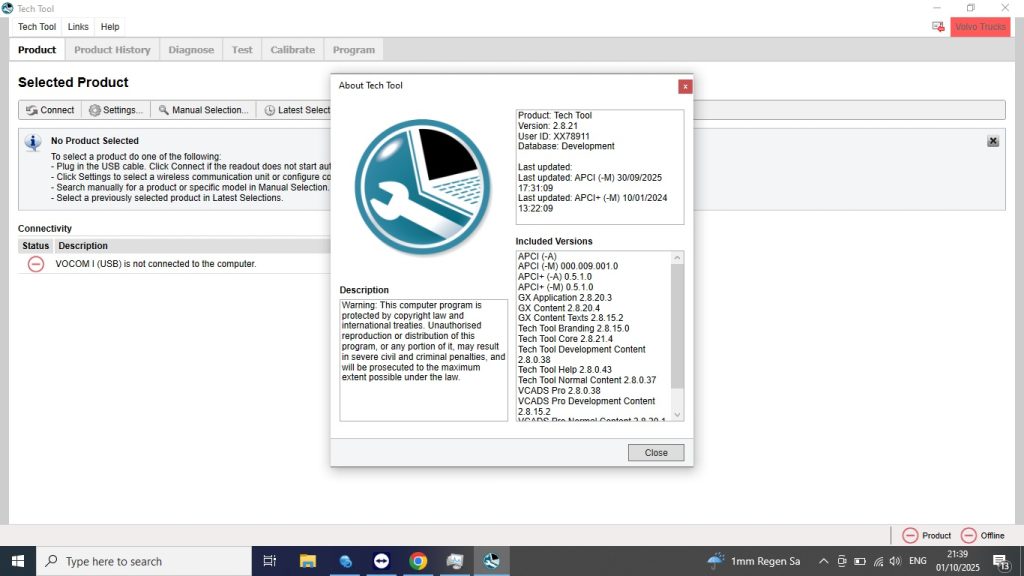Click the red notification icon beside Volvo Trucks
Screen dimensions: 1024x576
click(938, 27)
